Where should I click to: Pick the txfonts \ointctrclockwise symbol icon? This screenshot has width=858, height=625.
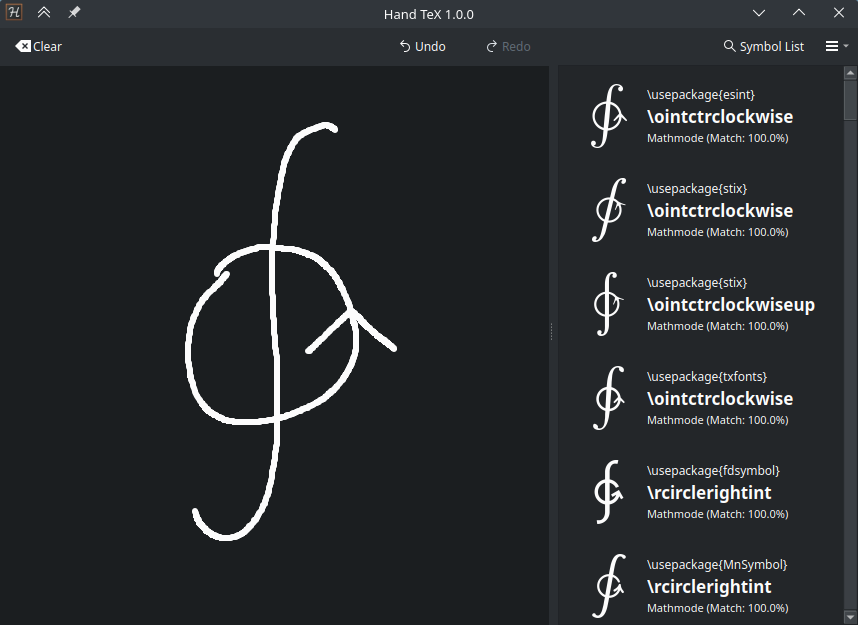coord(608,398)
